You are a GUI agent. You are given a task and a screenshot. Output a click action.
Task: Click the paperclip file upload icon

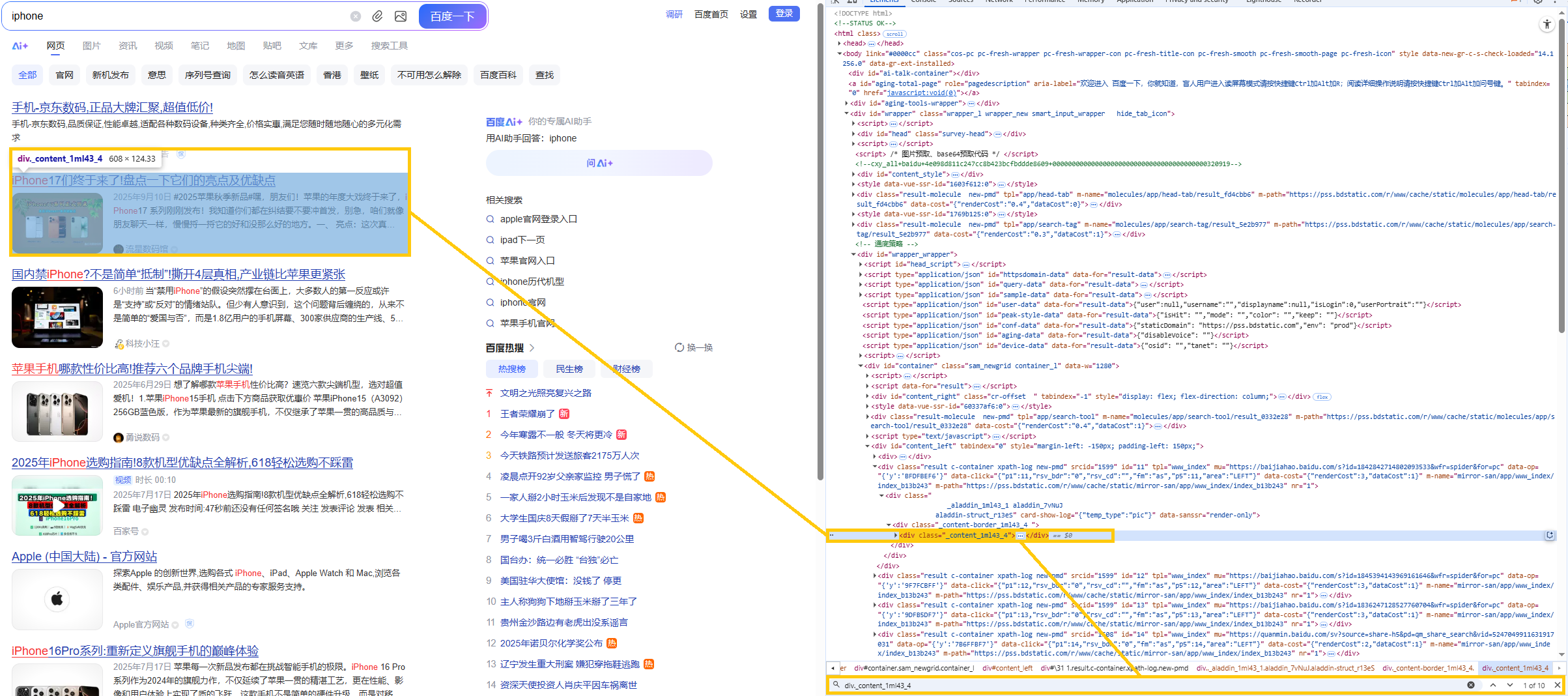pyautogui.click(x=377, y=16)
